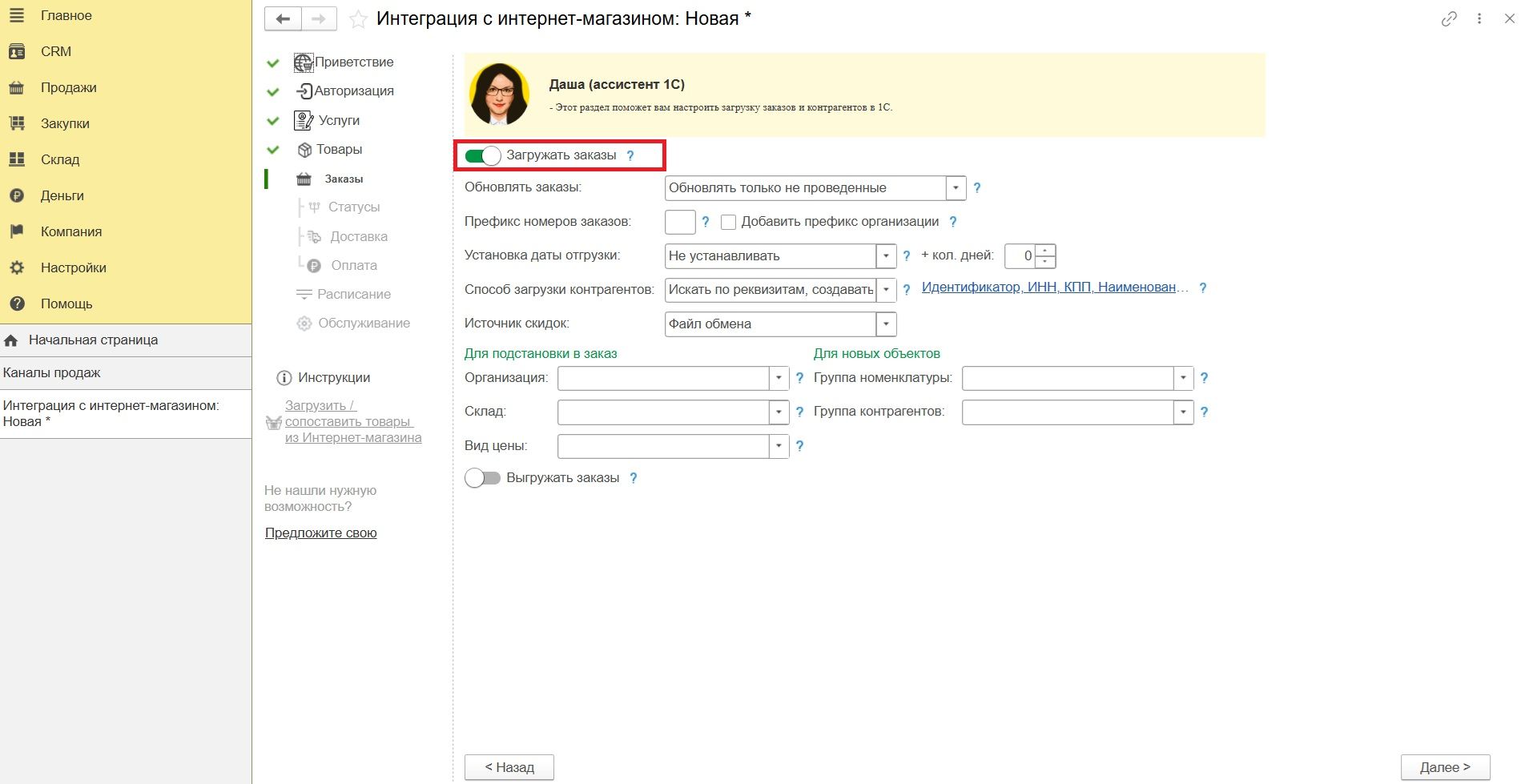Open Расписание step in wizard
The width and height of the screenshot is (1521, 784).
354,295
